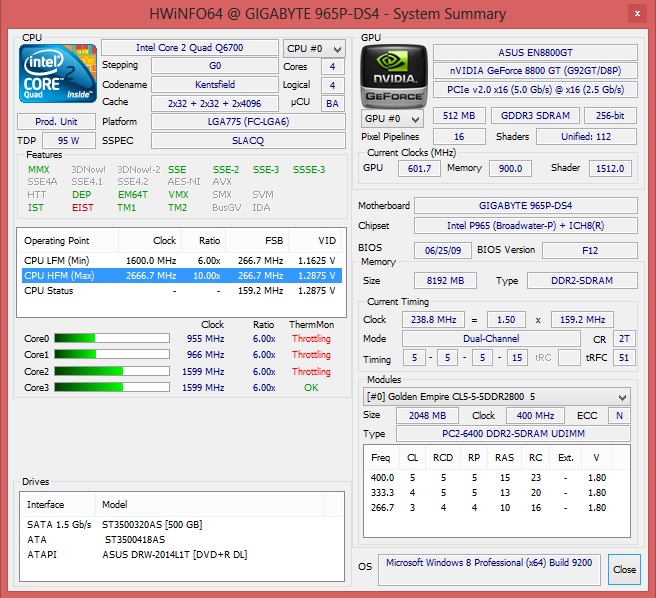Click the 2T command rate field

[x=624, y=339]
